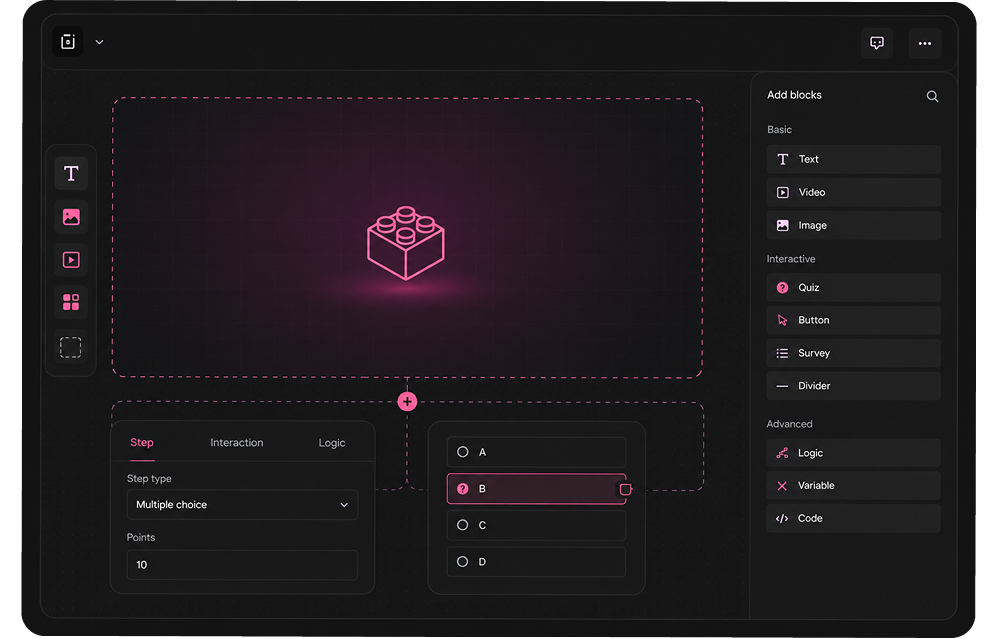The width and height of the screenshot is (998, 639).
Task: Switch to the Step tab
Action: (142, 442)
